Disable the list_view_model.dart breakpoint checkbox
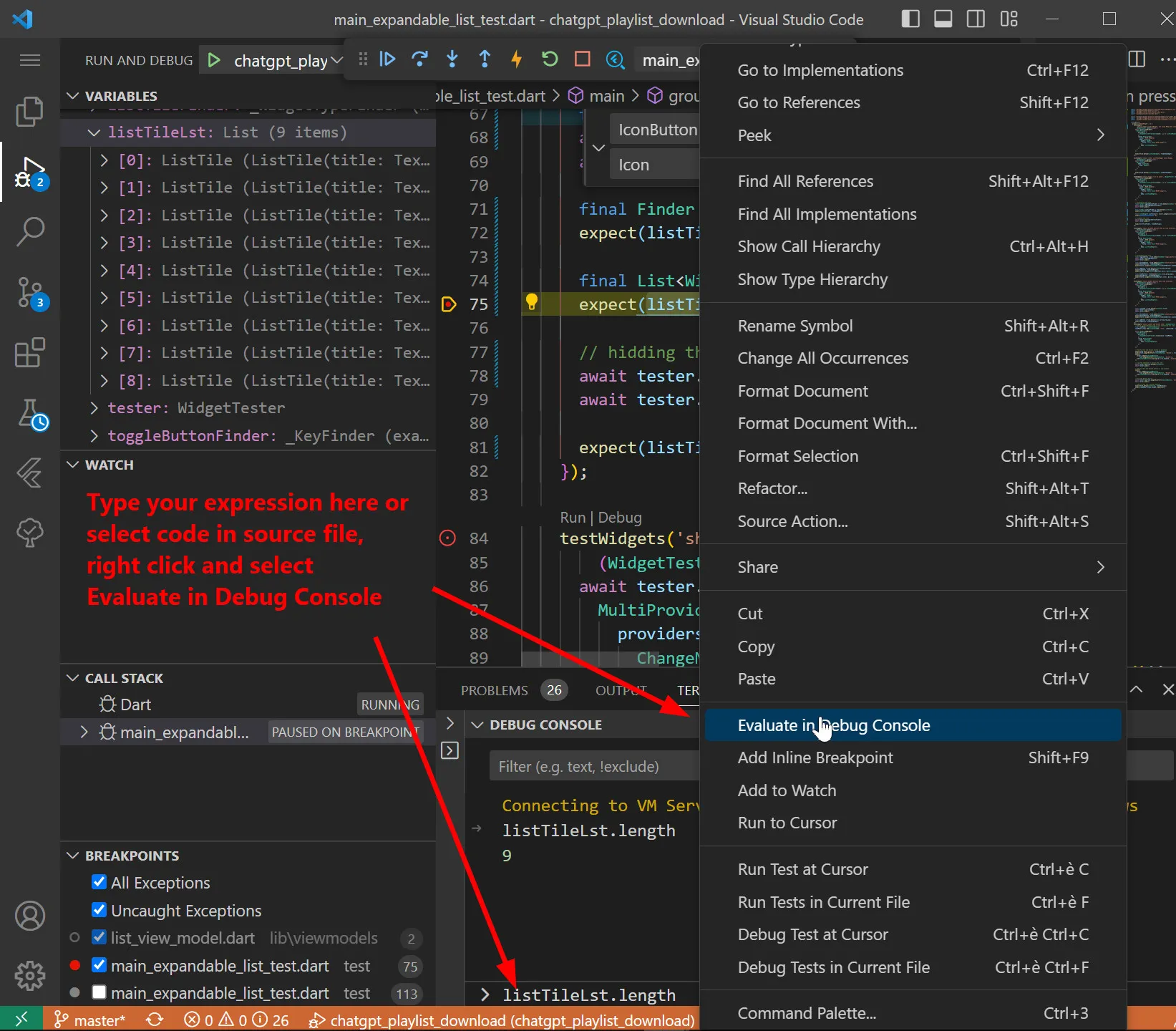1176x1031 pixels. tap(99, 937)
